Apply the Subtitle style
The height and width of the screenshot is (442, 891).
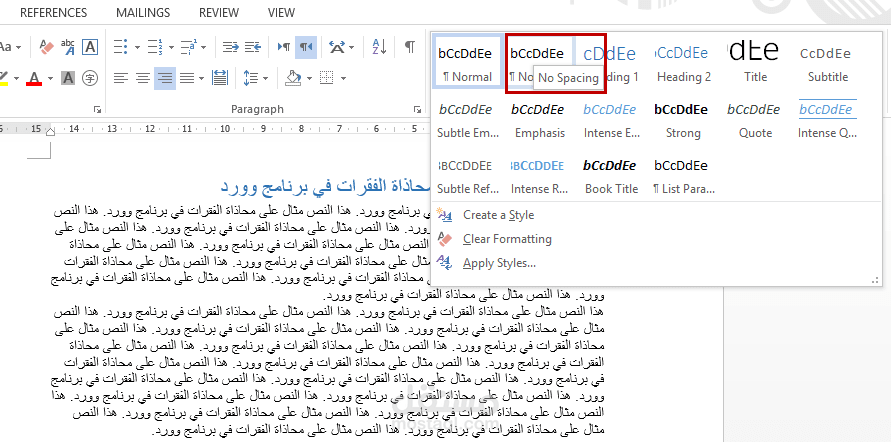(x=828, y=62)
